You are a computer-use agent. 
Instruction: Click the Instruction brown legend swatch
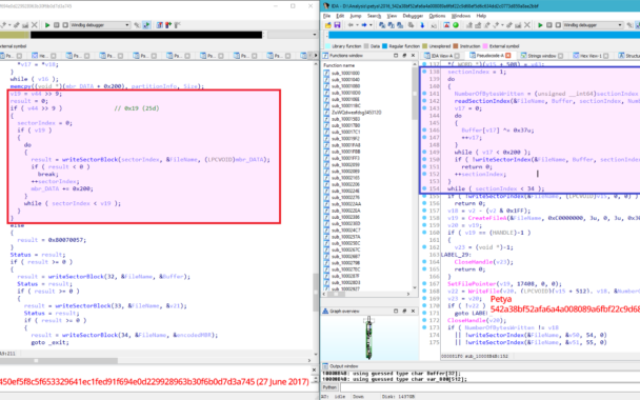coord(456,46)
